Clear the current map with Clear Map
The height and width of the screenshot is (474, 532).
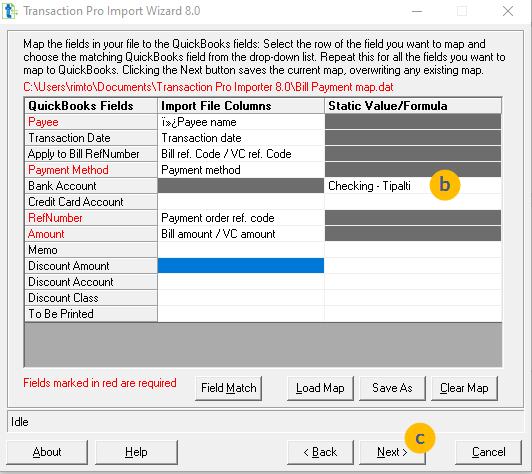pyautogui.click(x=464, y=388)
